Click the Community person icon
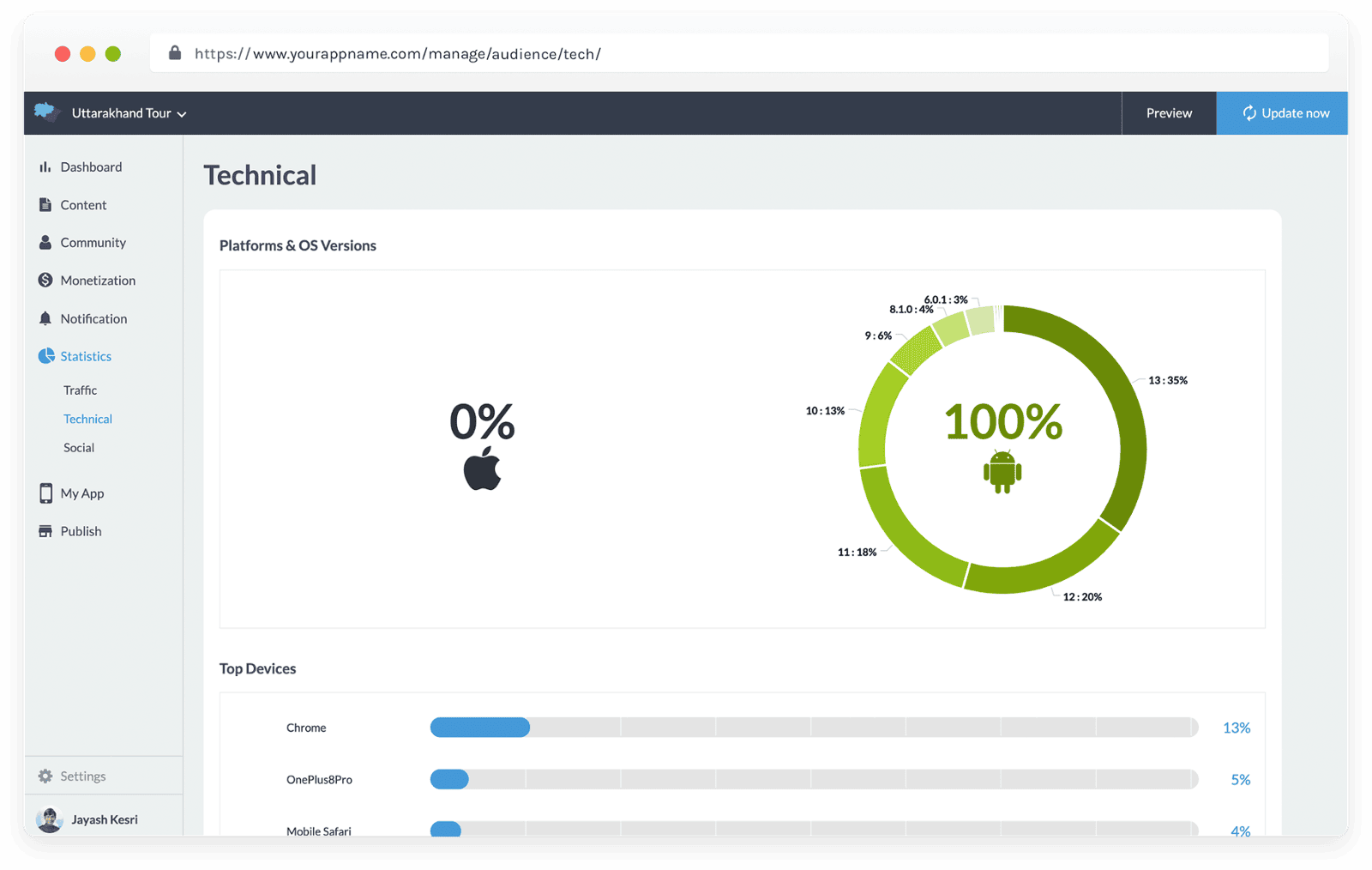Viewport: 1372px width, 870px height. tap(45, 243)
